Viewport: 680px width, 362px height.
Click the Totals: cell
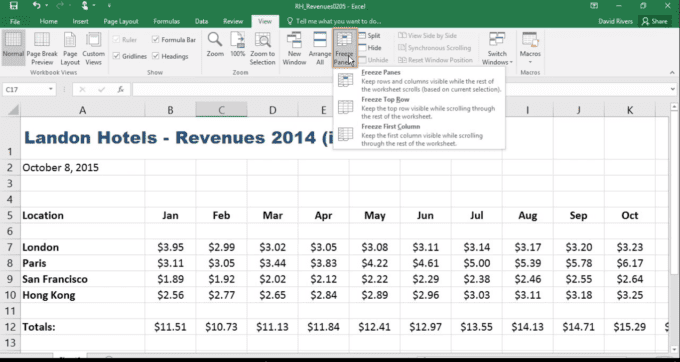coord(82,327)
